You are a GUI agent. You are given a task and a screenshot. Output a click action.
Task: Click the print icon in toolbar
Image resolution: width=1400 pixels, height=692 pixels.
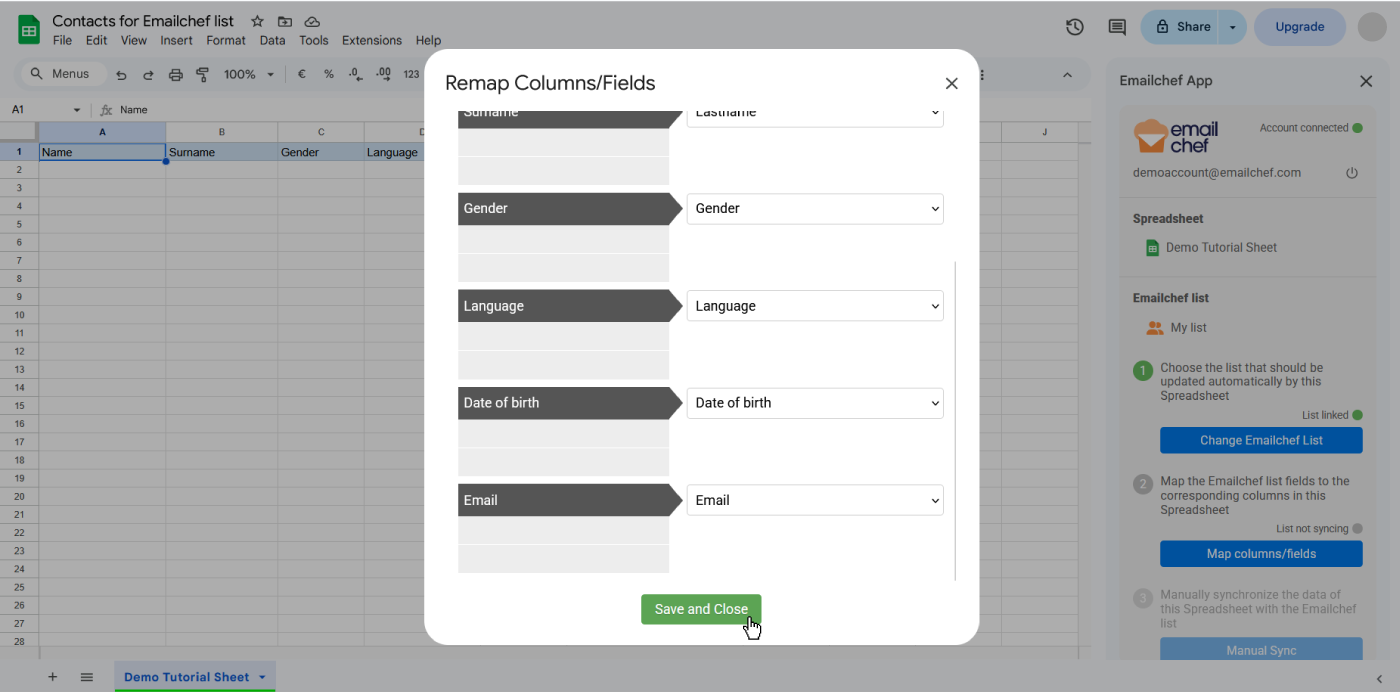pos(176,74)
